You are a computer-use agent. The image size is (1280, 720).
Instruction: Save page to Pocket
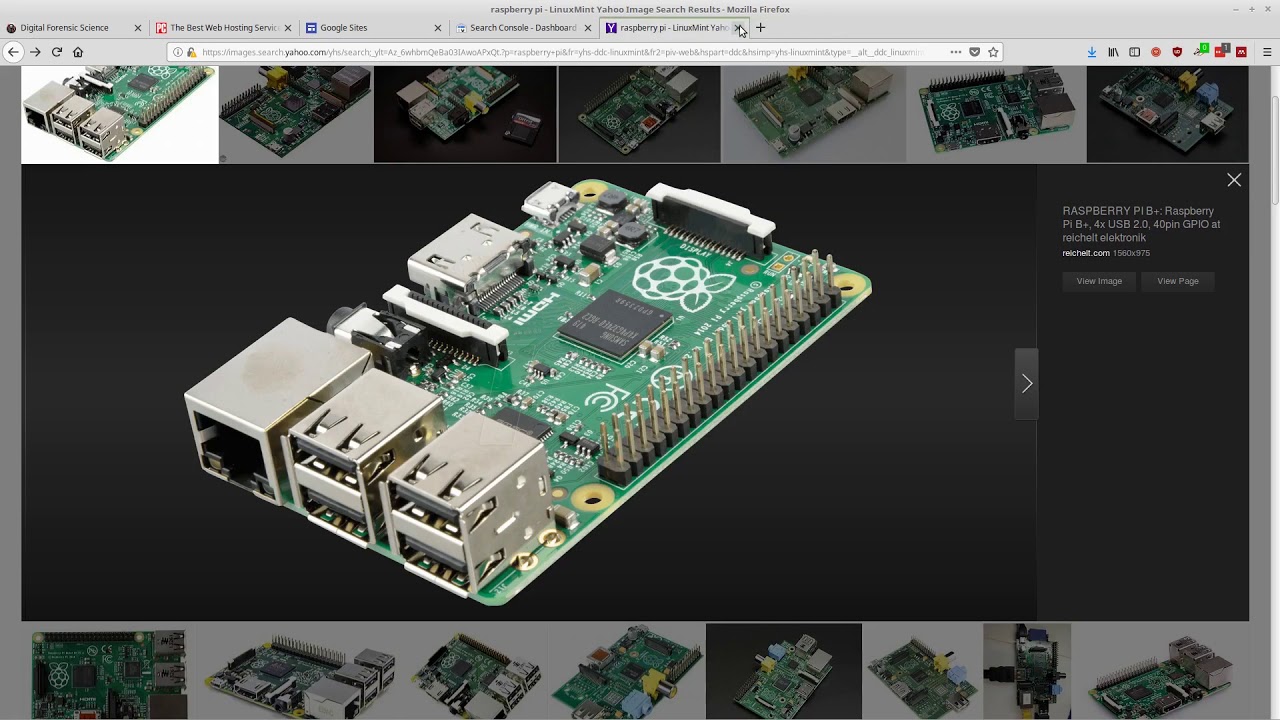pyautogui.click(x=975, y=52)
